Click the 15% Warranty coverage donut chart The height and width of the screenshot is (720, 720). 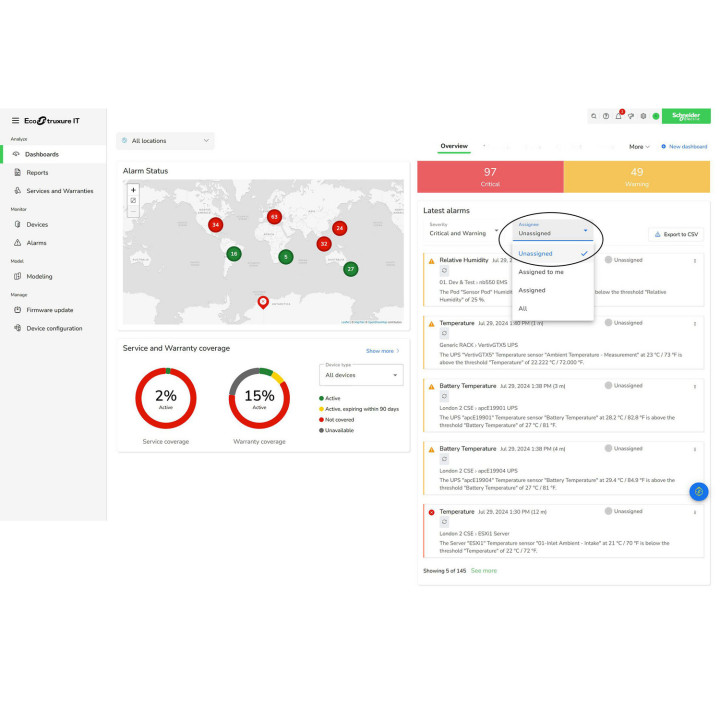259,399
